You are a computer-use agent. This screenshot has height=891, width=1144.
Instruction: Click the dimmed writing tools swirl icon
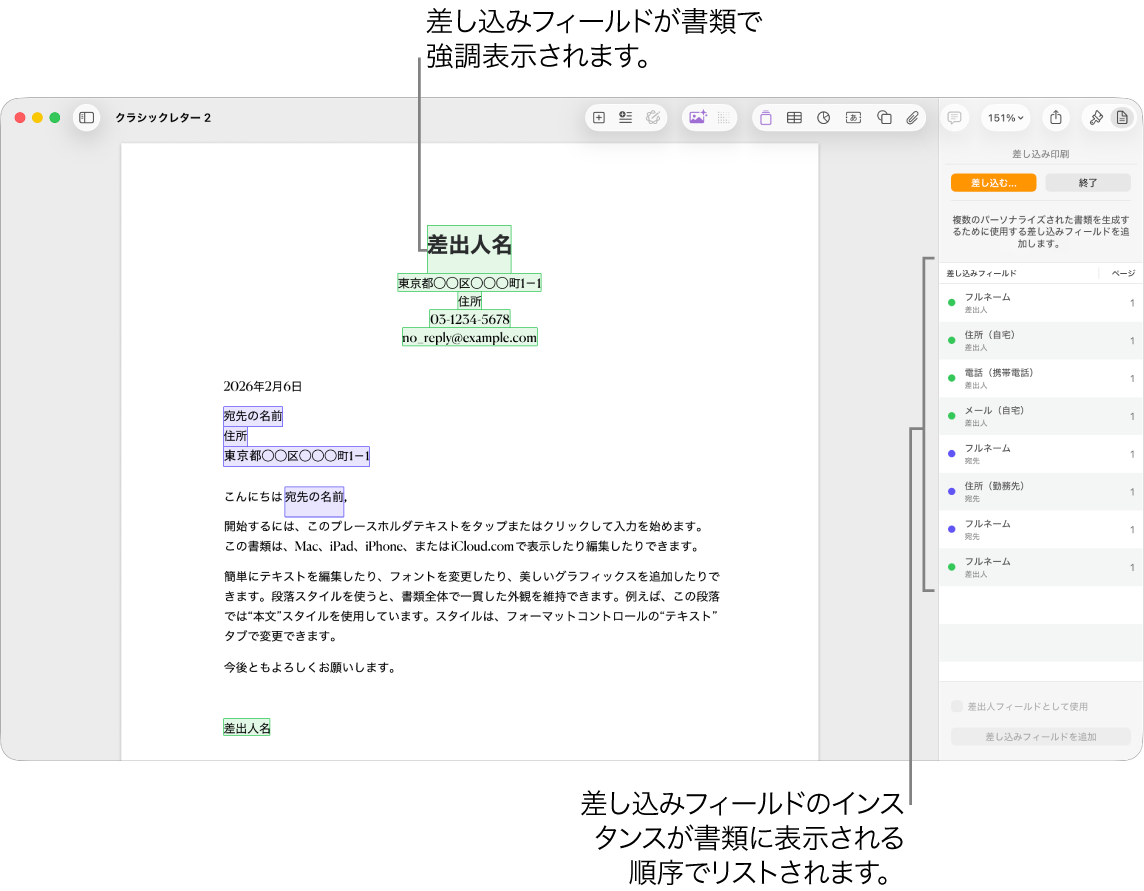pyautogui.click(x=653, y=117)
